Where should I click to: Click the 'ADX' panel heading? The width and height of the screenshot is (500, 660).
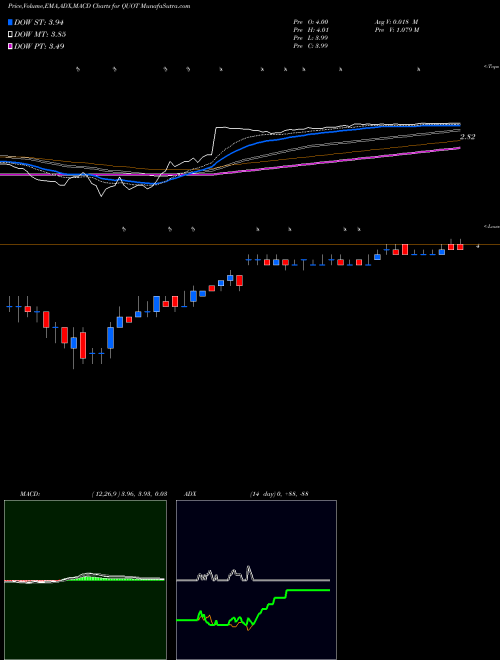[191, 494]
